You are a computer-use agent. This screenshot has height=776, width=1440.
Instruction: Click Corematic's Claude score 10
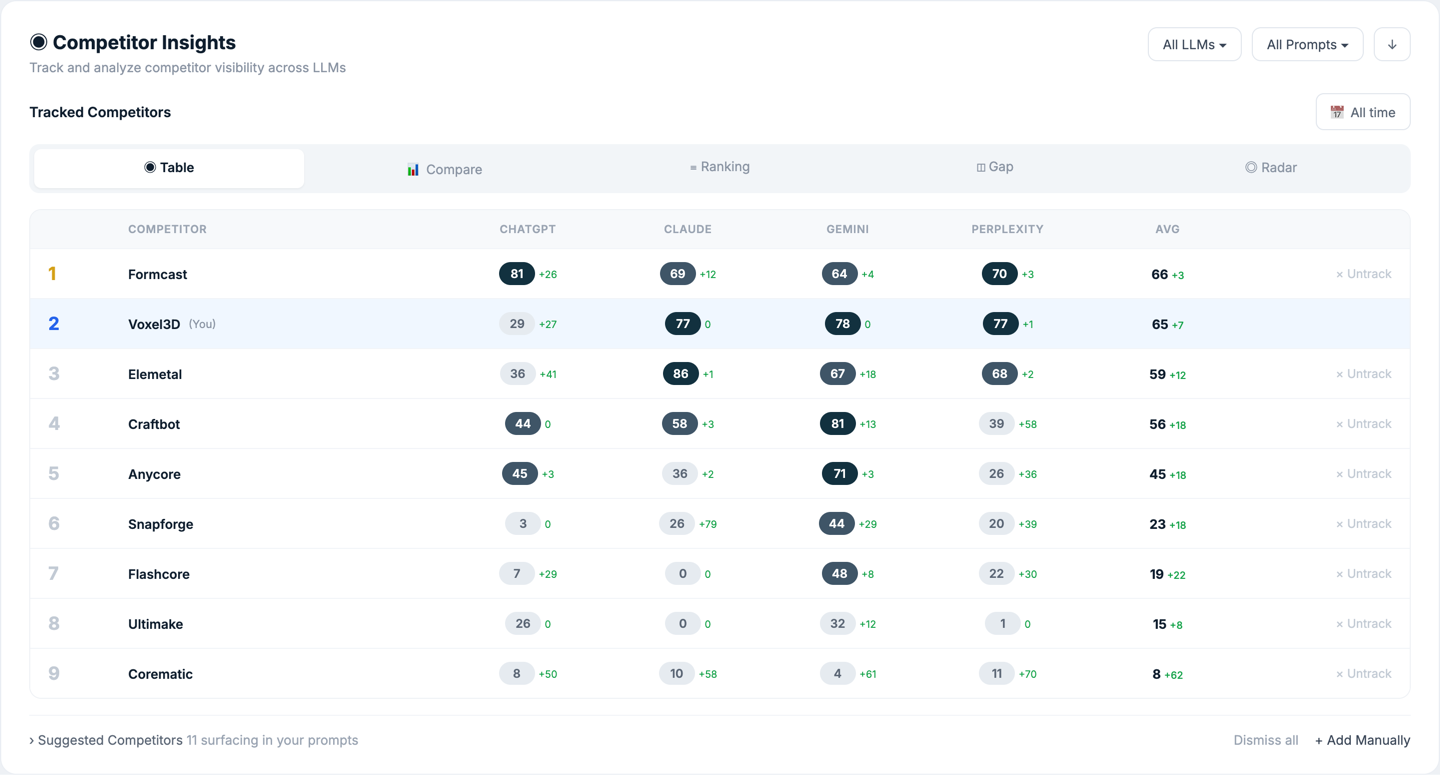(x=677, y=674)
